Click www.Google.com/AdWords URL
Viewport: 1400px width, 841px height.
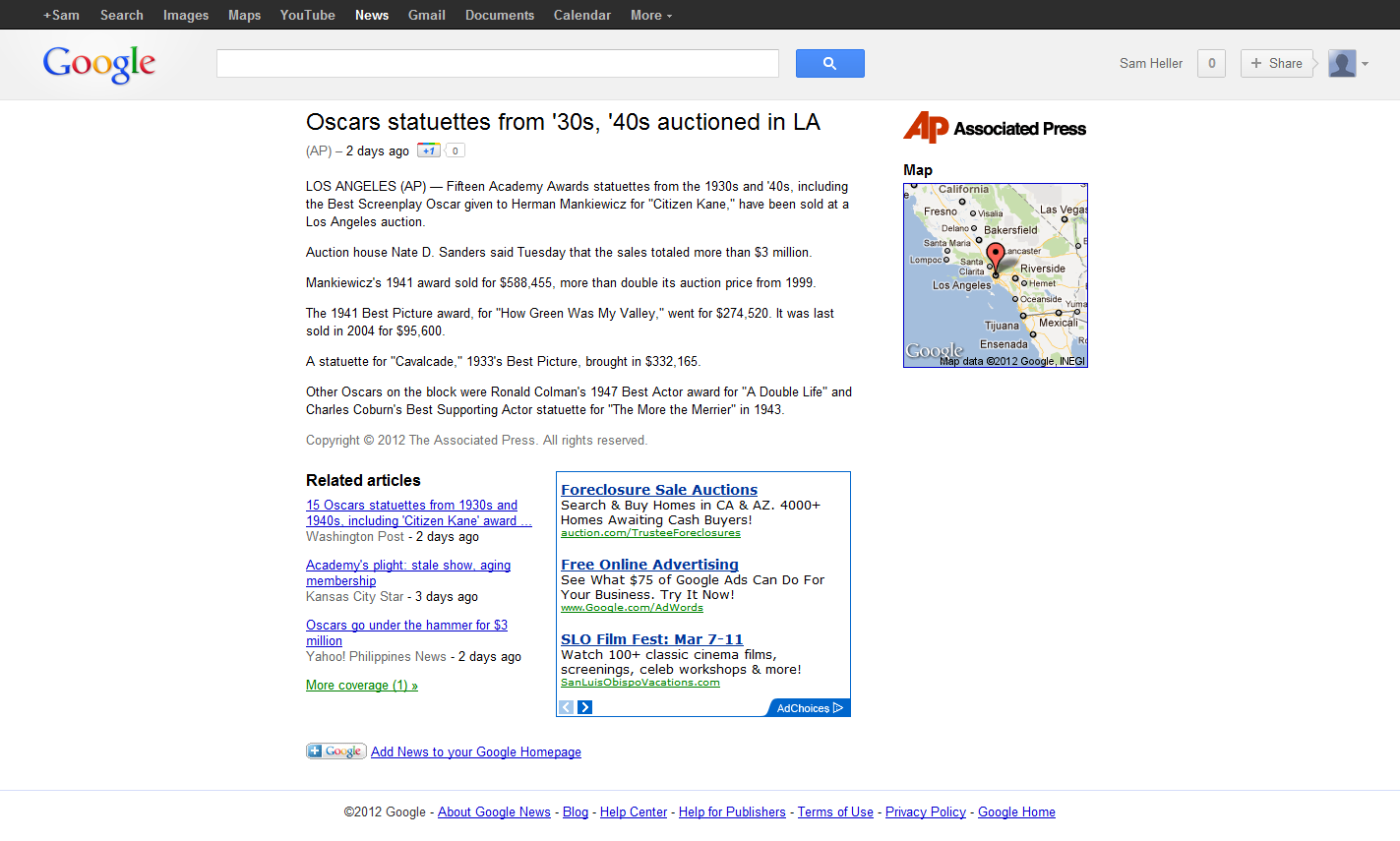click(632, 608)
